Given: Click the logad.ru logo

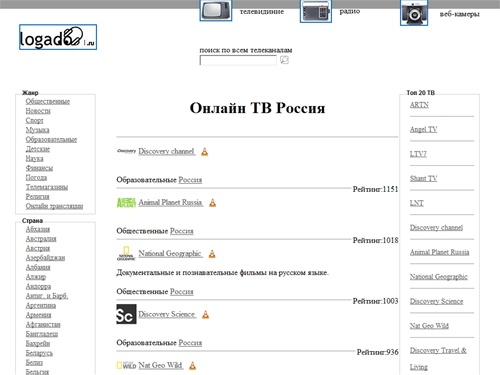Looking at the screenshot, I should tap(58, 37).
